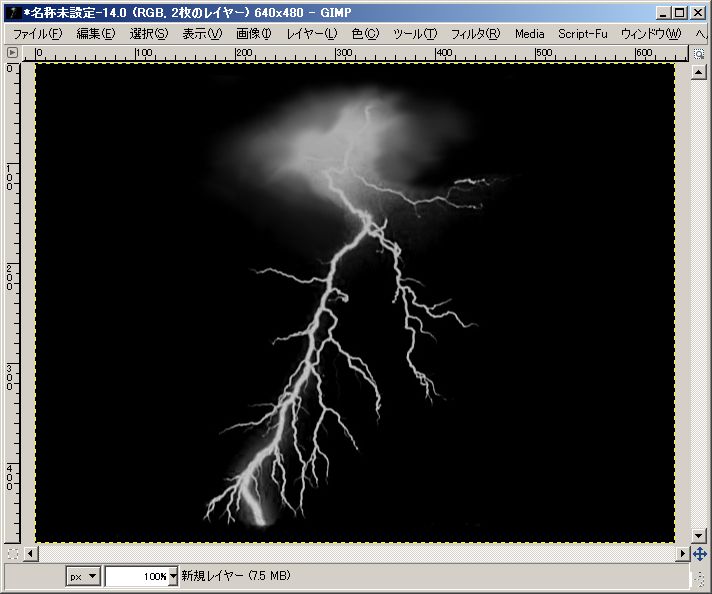This screenshot has width=712, height=594.
Task: Click the GIMP window title bar icon
Action: click(x=13, y=13)
